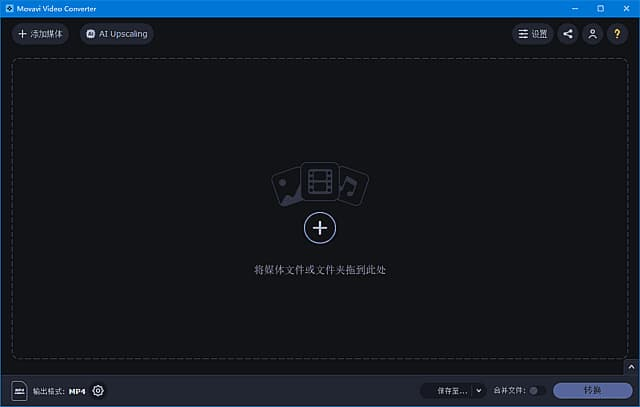Open the user account icon
The height and width of the screenshot is (407, 640).
(592, 34)
